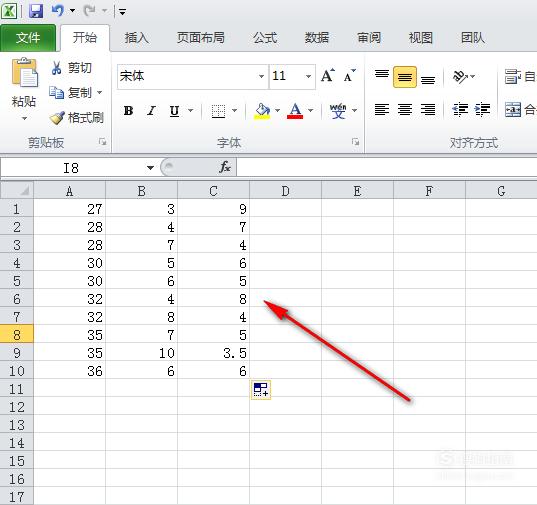Align text right icon

428,110
